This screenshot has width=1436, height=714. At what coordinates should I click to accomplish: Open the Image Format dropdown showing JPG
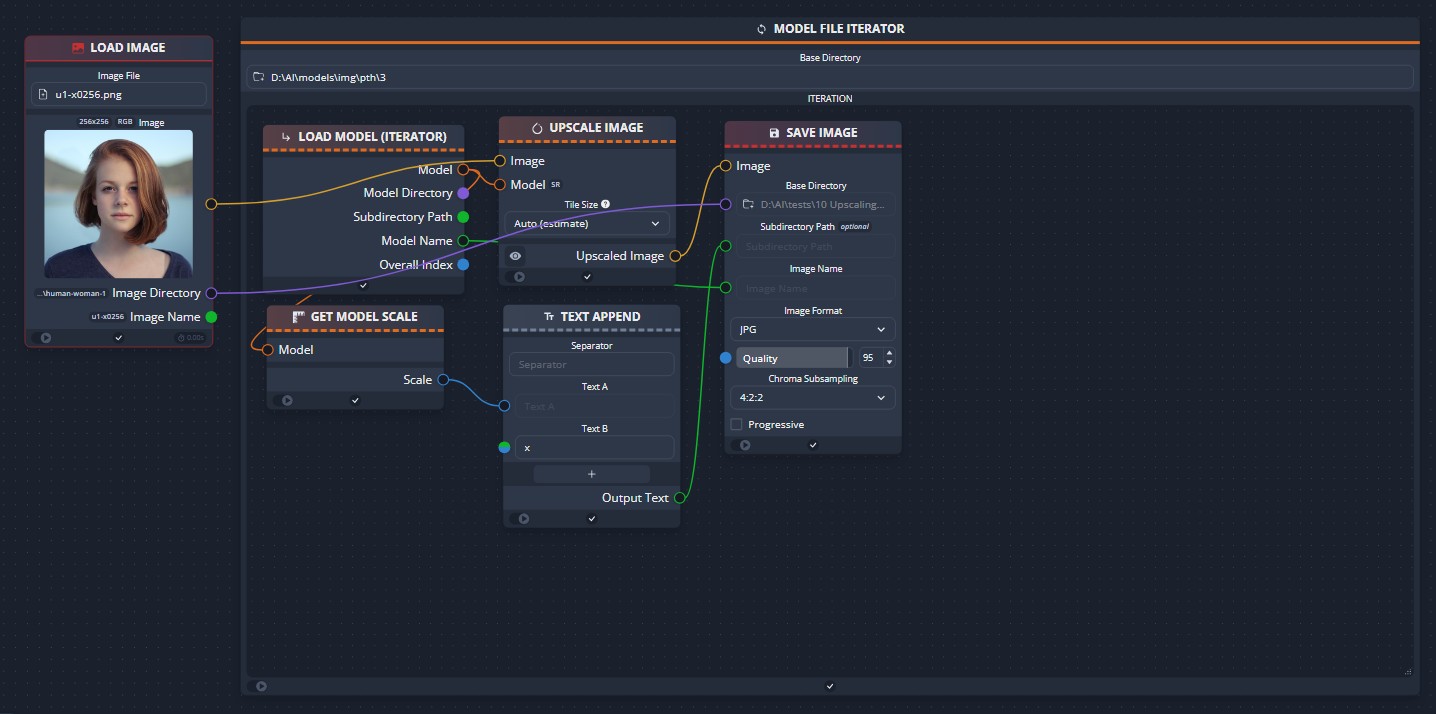[812, 329]
